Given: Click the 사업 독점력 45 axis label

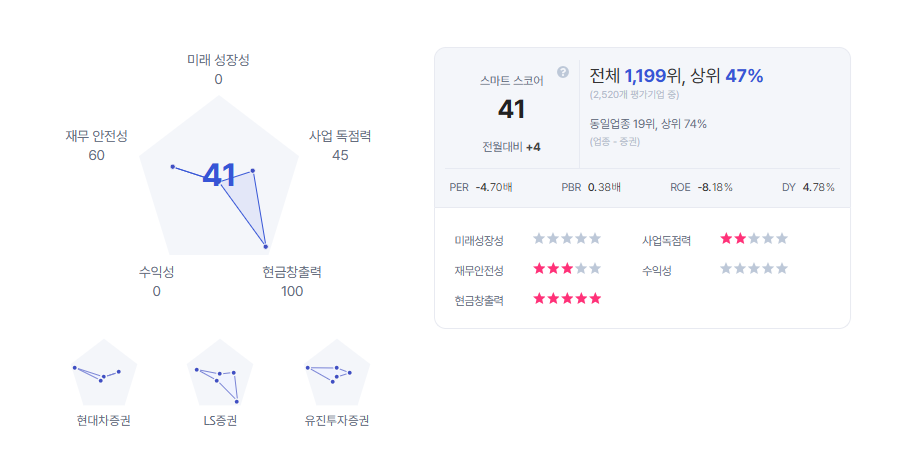Looking at the screenshot, I should tap(340, 146).
